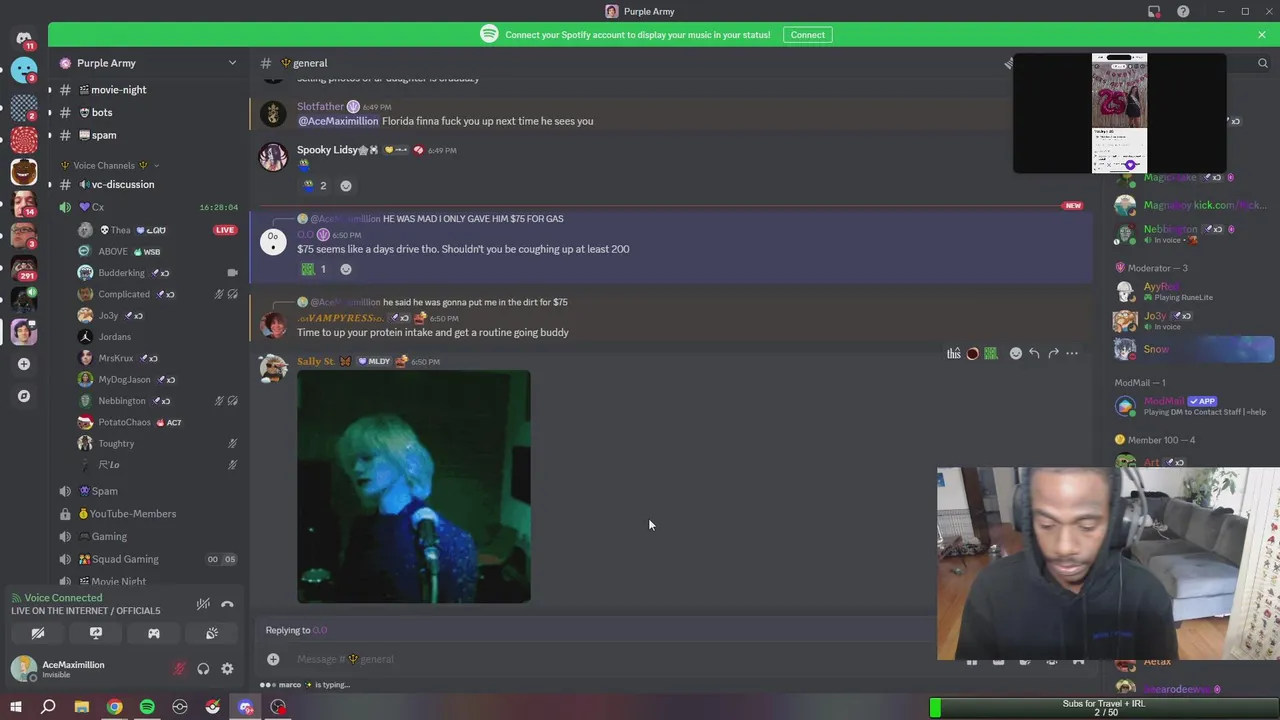Click Slotfather username in chat
Image resolution: width=1280 pixels, height=720 pixels.
pyautogui.click(x=320, y=106)
